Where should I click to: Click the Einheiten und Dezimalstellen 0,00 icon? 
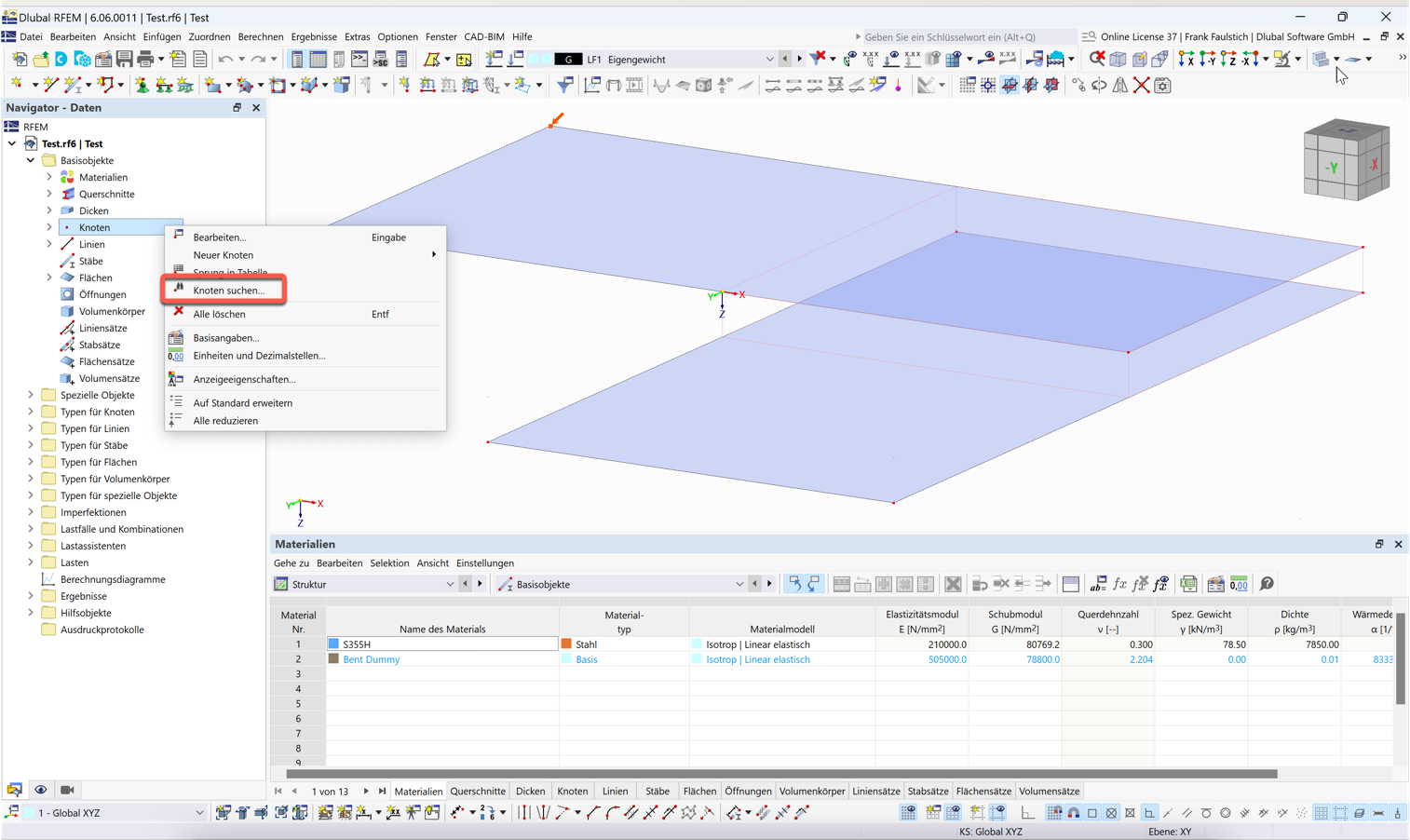176,356
